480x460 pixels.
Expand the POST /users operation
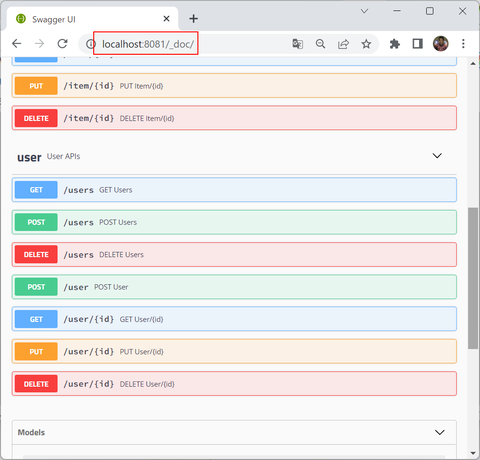(234, 222)
